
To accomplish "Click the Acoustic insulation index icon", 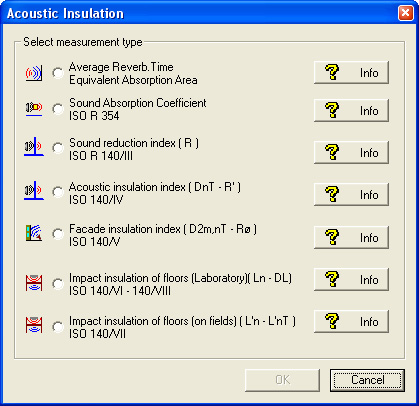I will tap(34, 191).
